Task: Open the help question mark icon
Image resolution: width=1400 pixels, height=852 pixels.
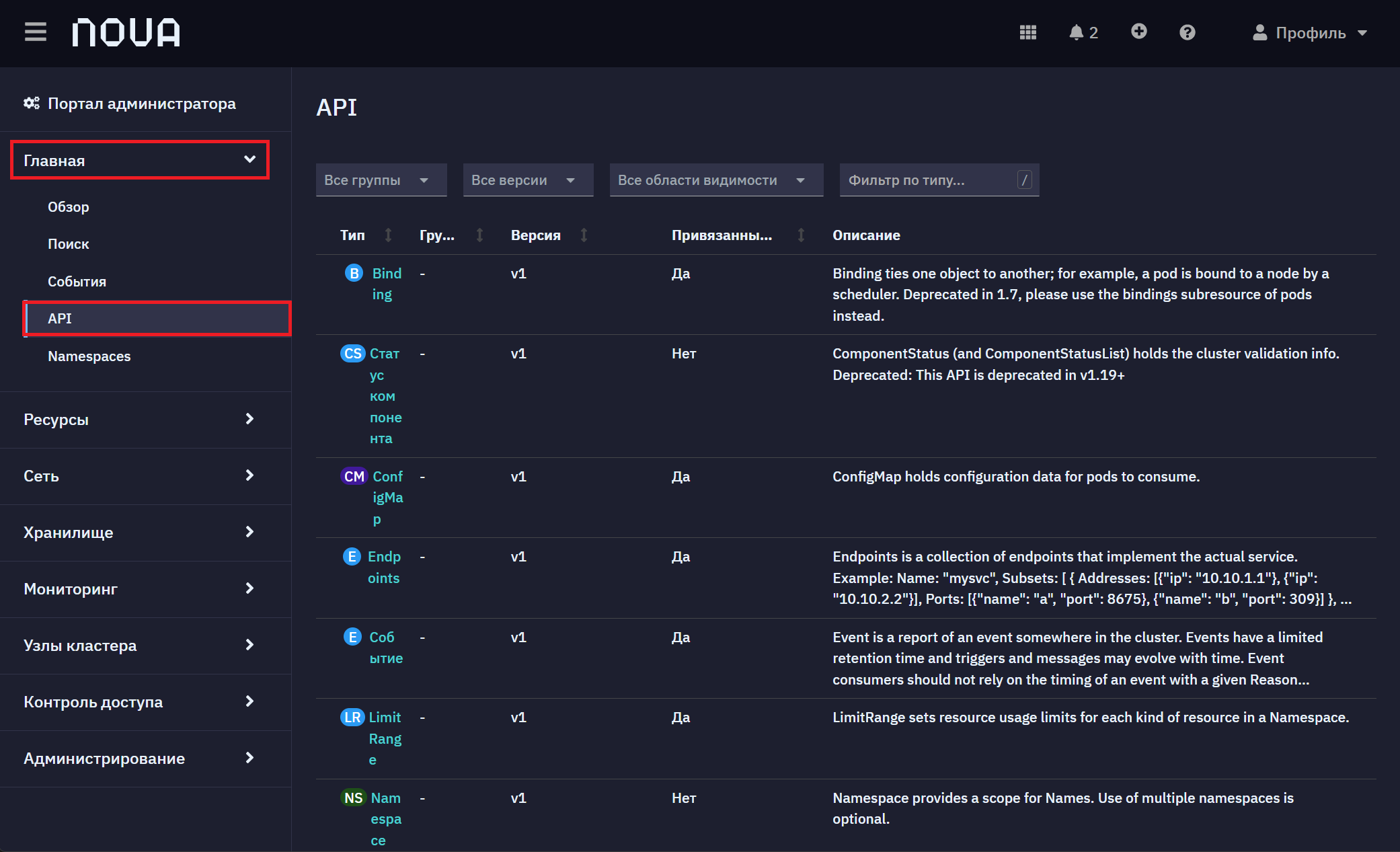Action: (x=1187, y=32)
